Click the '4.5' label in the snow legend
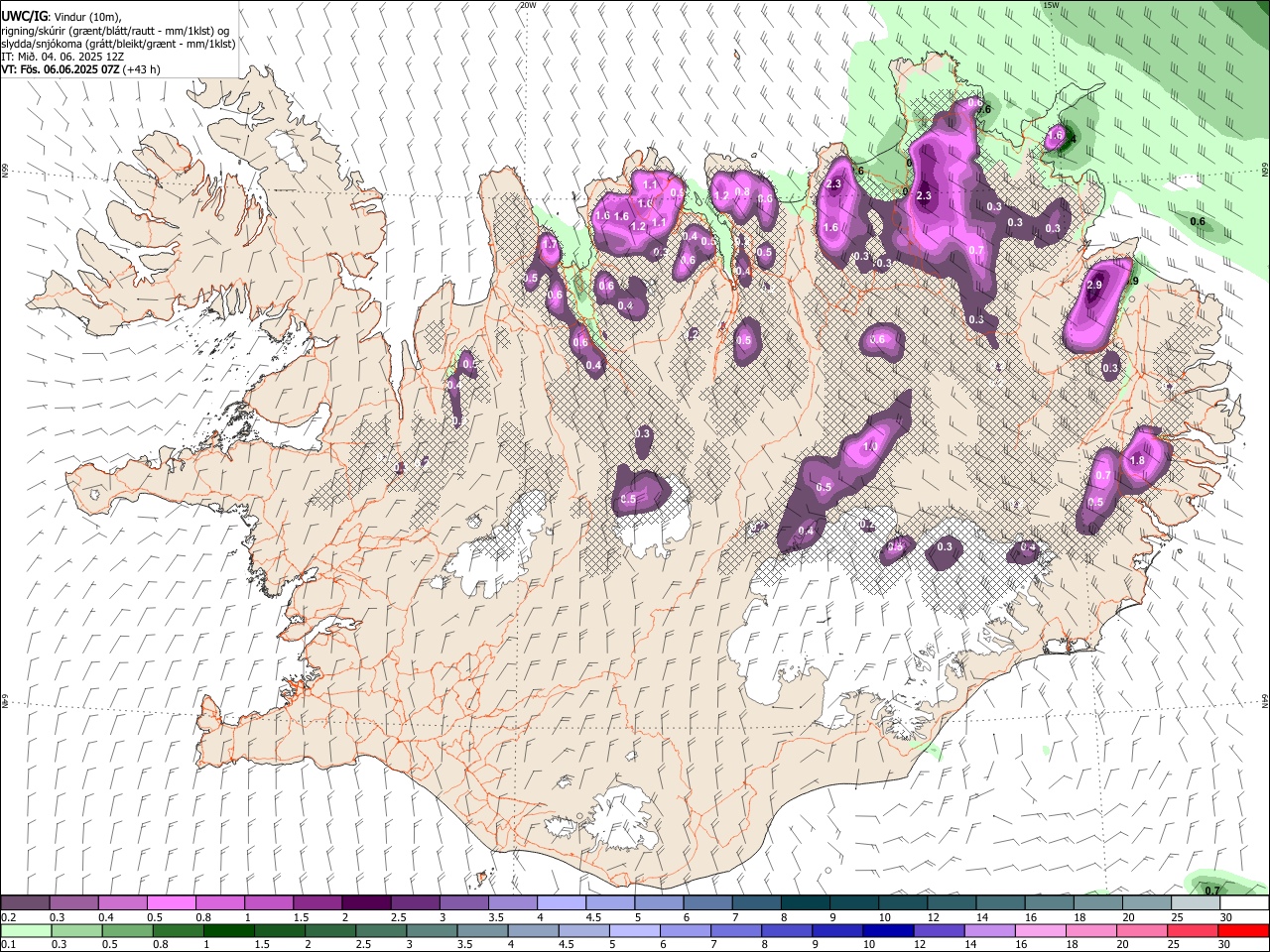Screen dimensions: 1270x952 [593, 916]
